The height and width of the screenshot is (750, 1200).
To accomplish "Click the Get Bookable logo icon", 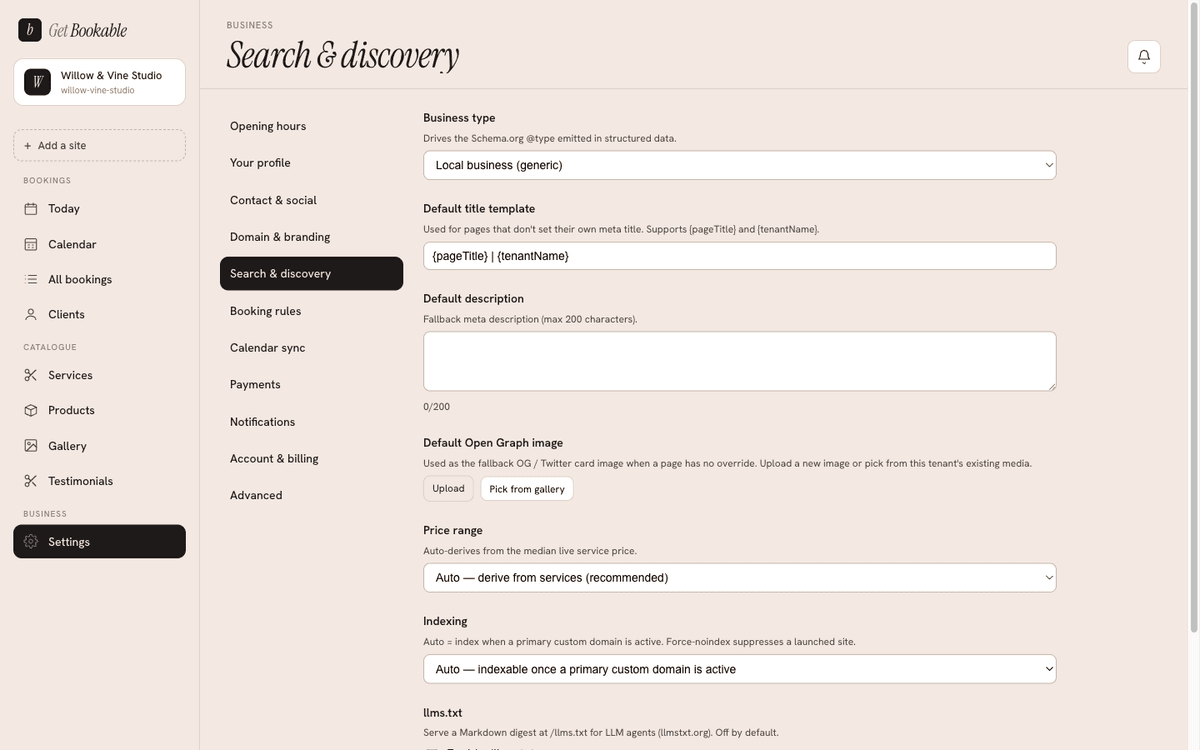I will [x=30, y=30].
